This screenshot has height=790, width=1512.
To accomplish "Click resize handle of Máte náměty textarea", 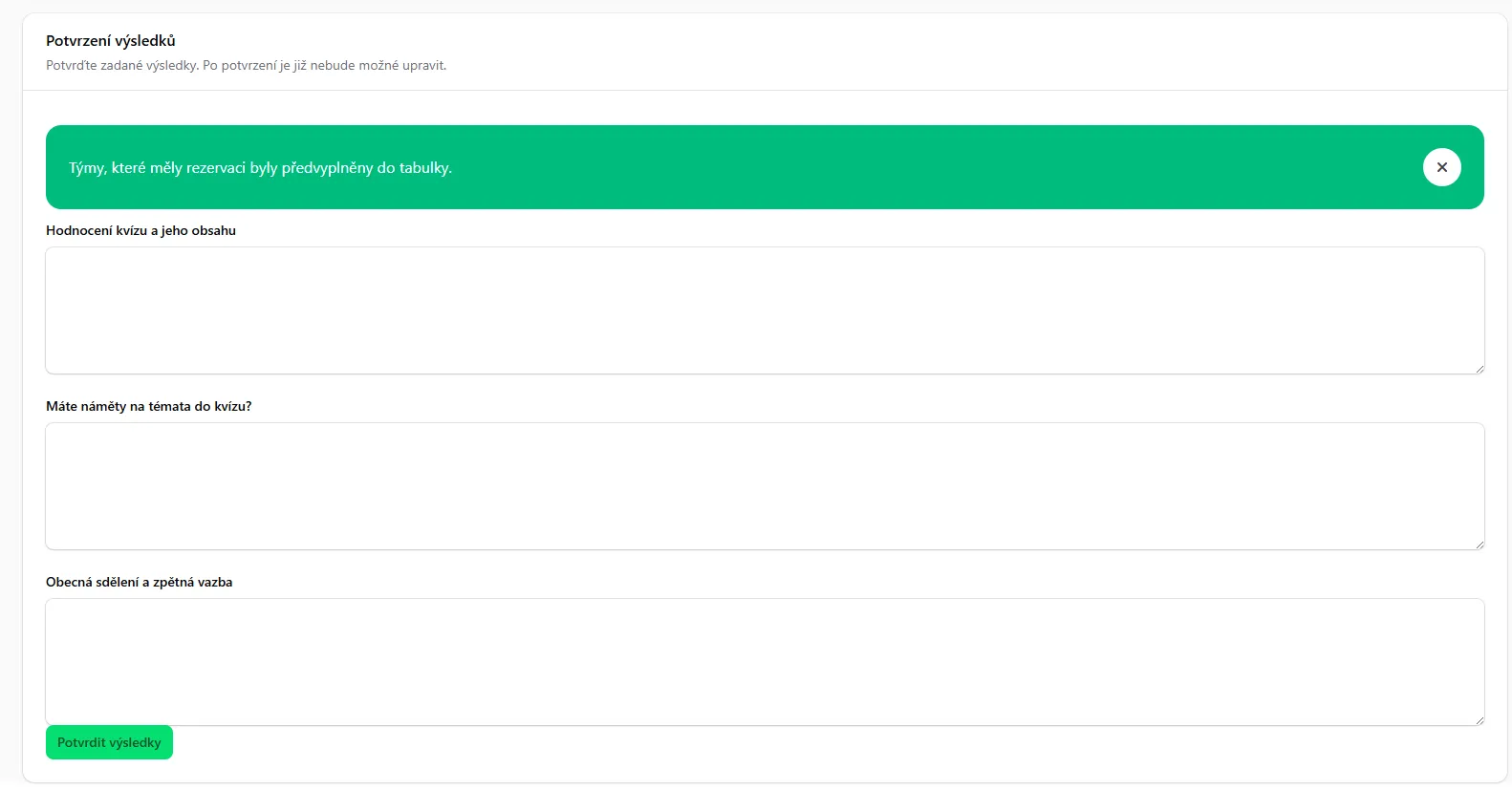I will pos(1479,544).
